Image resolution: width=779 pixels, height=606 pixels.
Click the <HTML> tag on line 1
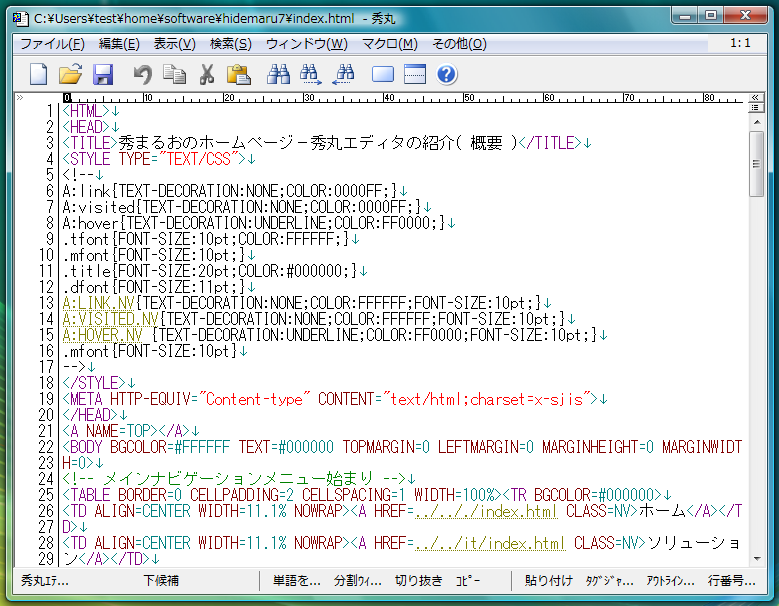[85, 111]
